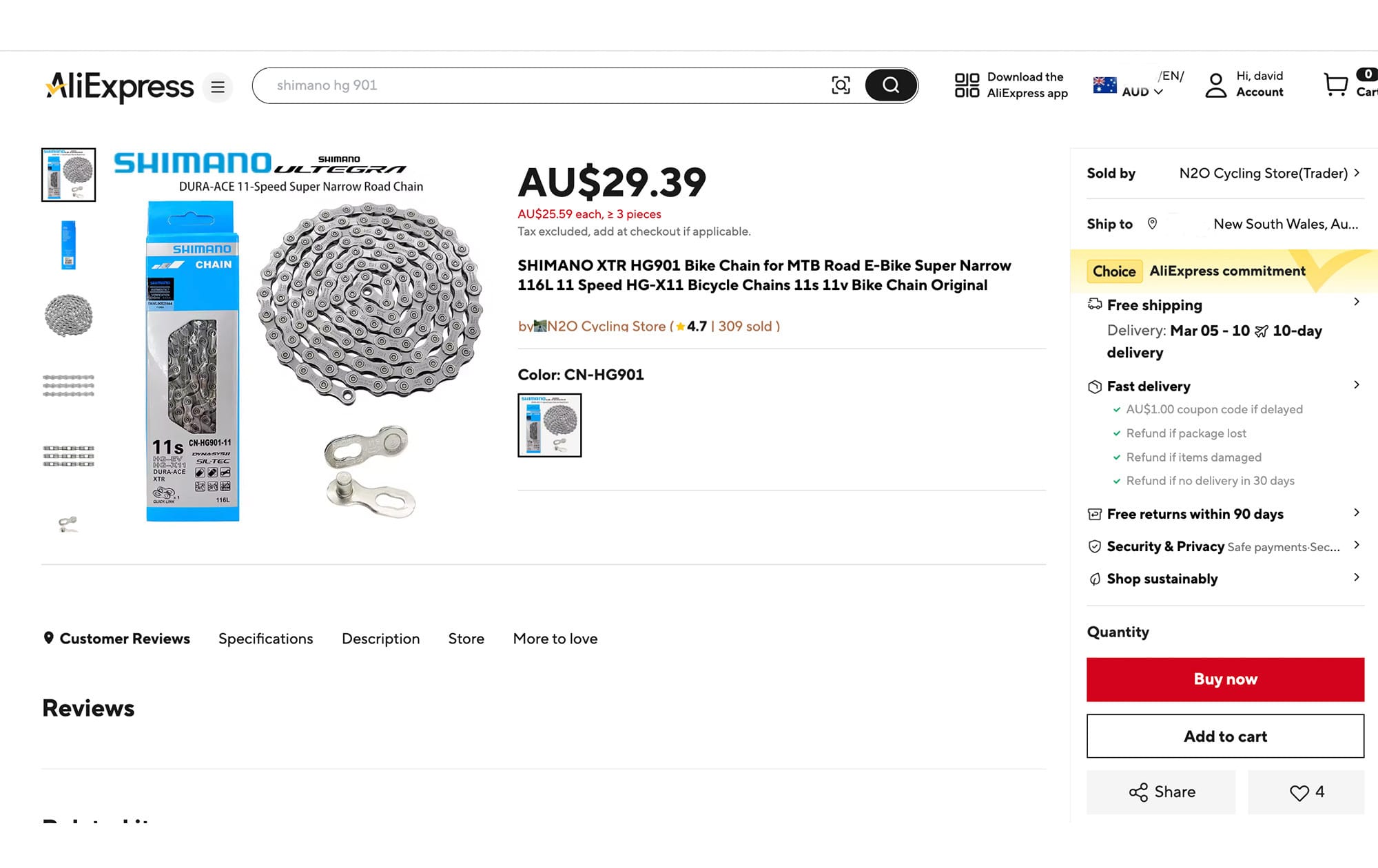Click the Add to cart button
Viewport: 1378px width, 868px height.
tap(1225, 736)
